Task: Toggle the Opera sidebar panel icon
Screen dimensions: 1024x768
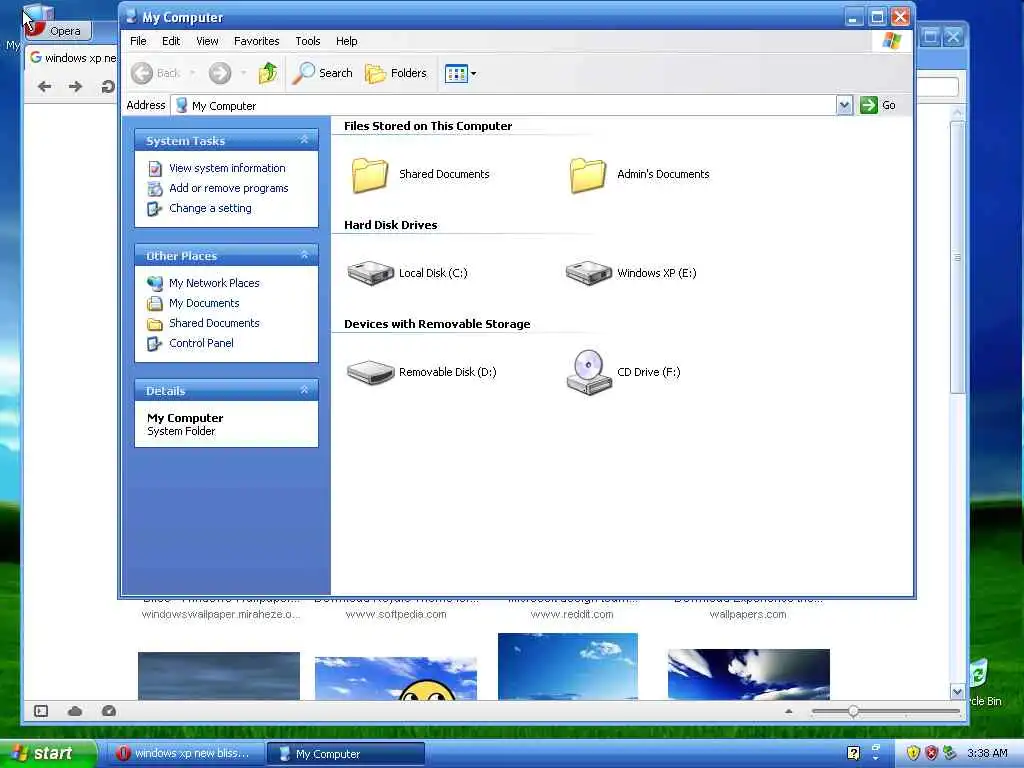Action: (x=41, y=711)
